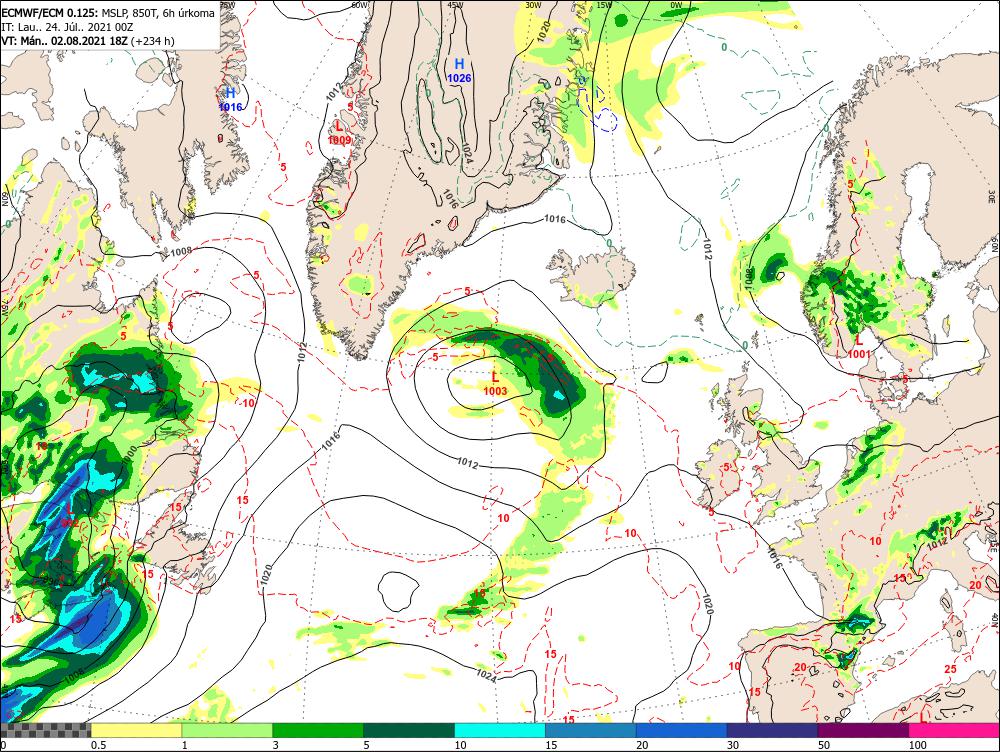
Task: Click the 1024 isobar label in the southern Atlantic
Action: pos(487,675)
